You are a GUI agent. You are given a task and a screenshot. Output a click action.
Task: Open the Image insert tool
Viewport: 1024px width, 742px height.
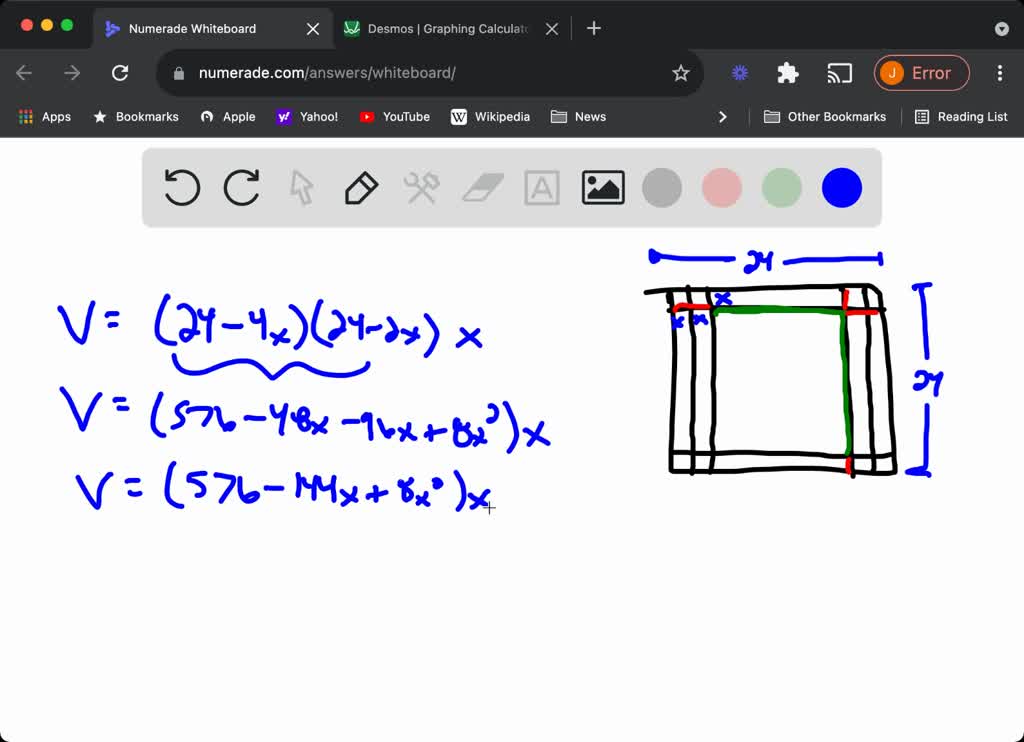[x=601, y=187]
